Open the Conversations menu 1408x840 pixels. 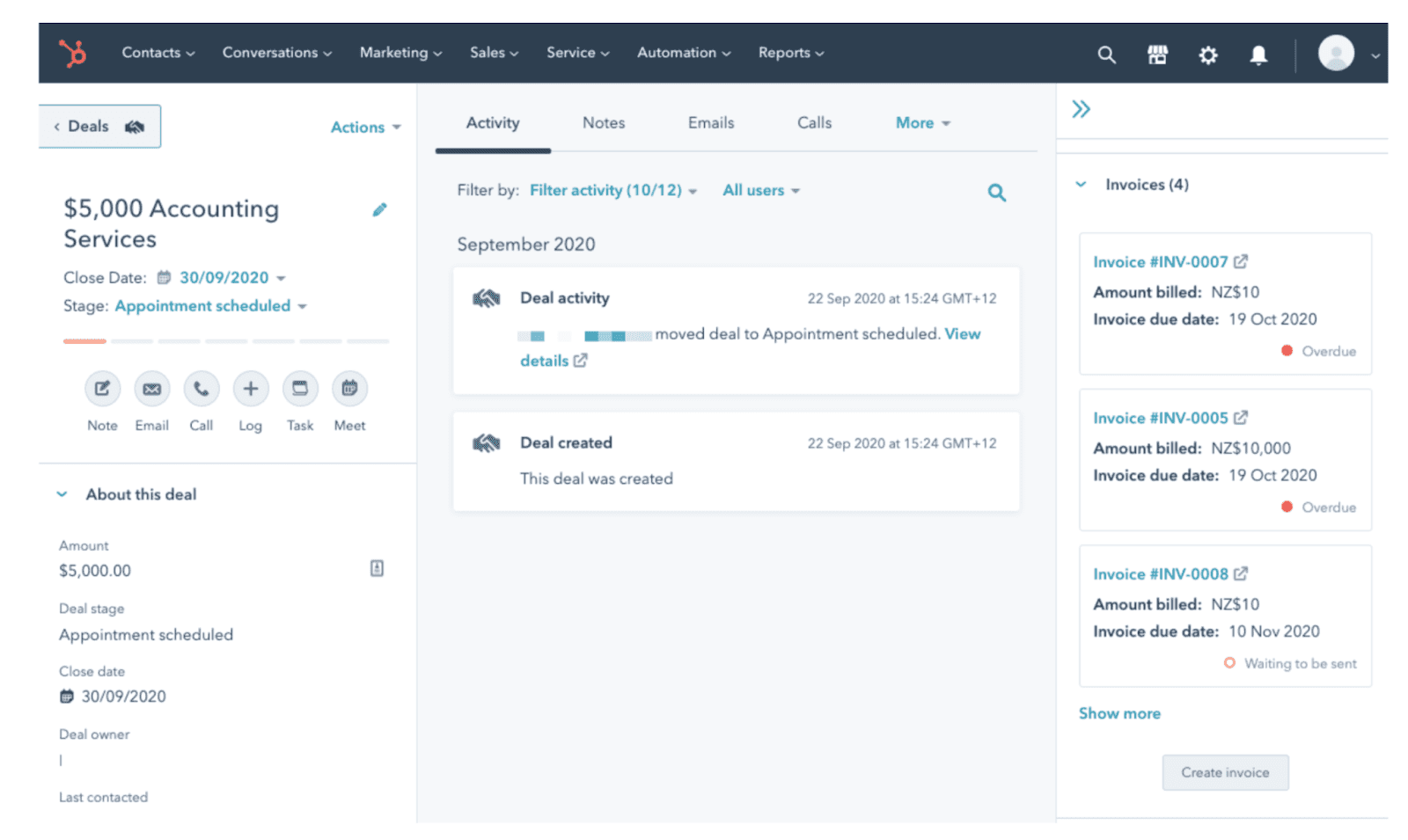point(277,53)
